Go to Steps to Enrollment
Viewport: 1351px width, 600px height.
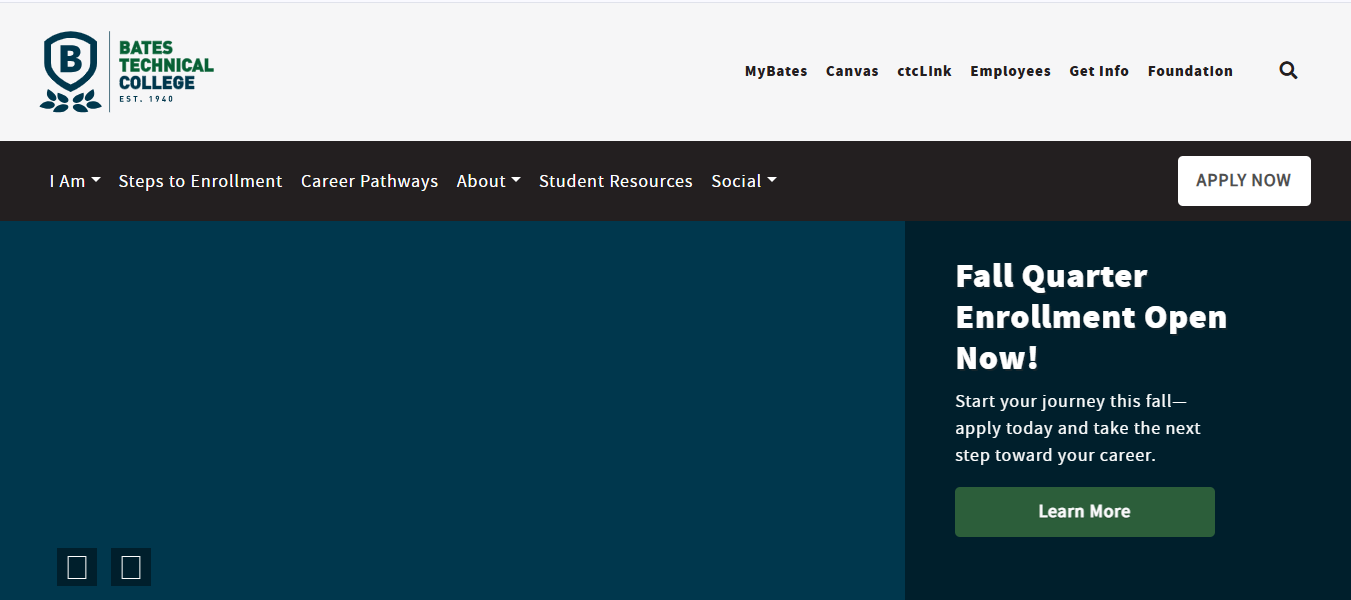point(200,181)
